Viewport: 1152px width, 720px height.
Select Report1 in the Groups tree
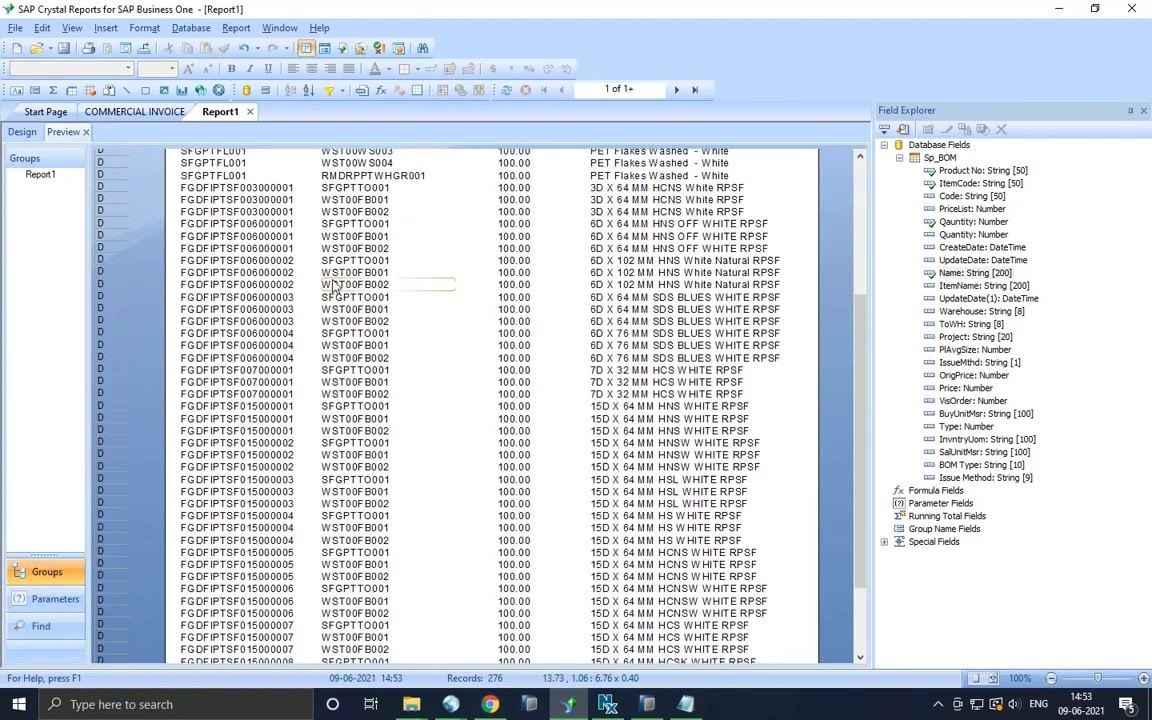40,175
